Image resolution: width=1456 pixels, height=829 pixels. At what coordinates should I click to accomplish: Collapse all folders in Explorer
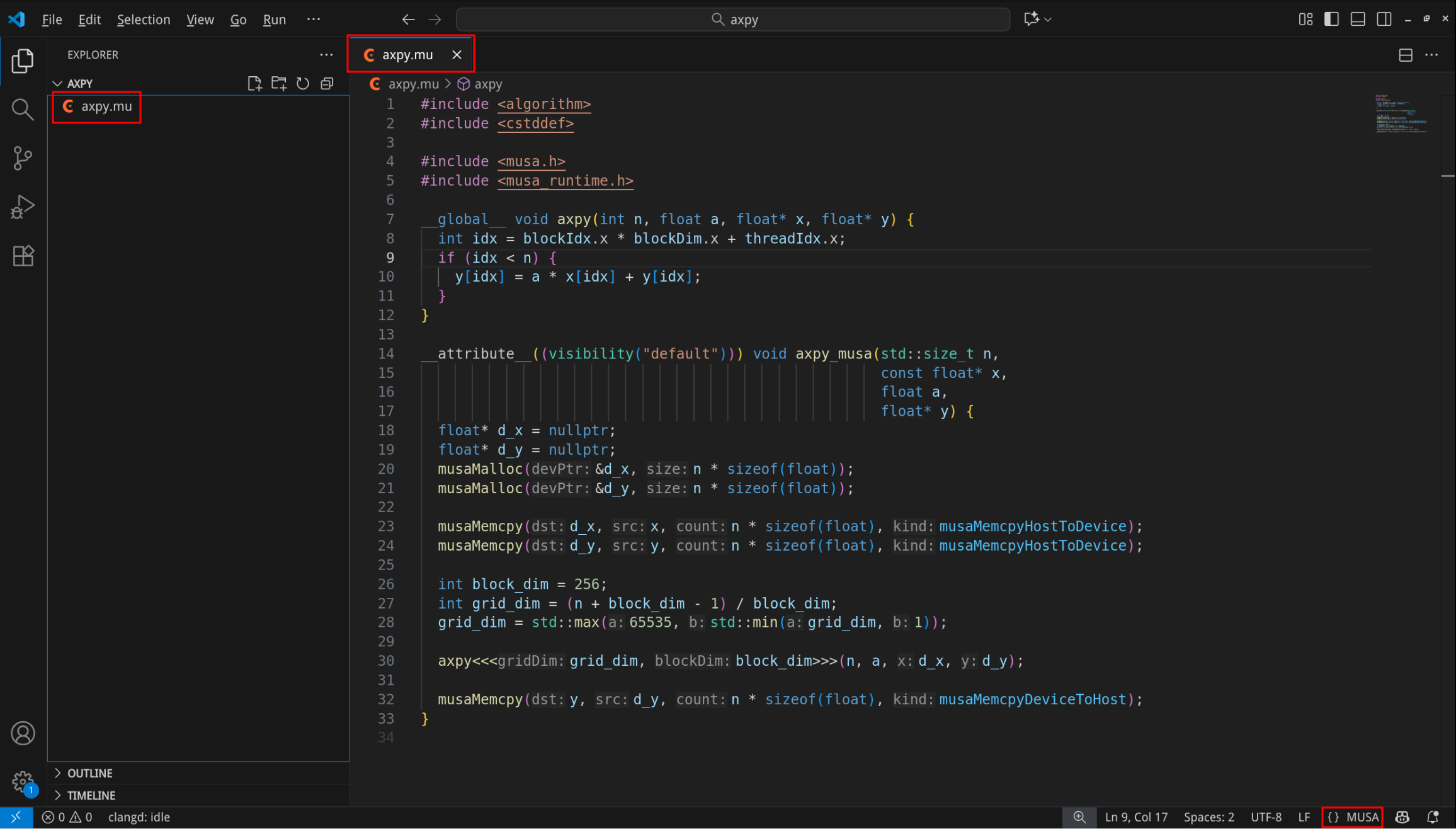pyautogui.click(x=327, y=83)
